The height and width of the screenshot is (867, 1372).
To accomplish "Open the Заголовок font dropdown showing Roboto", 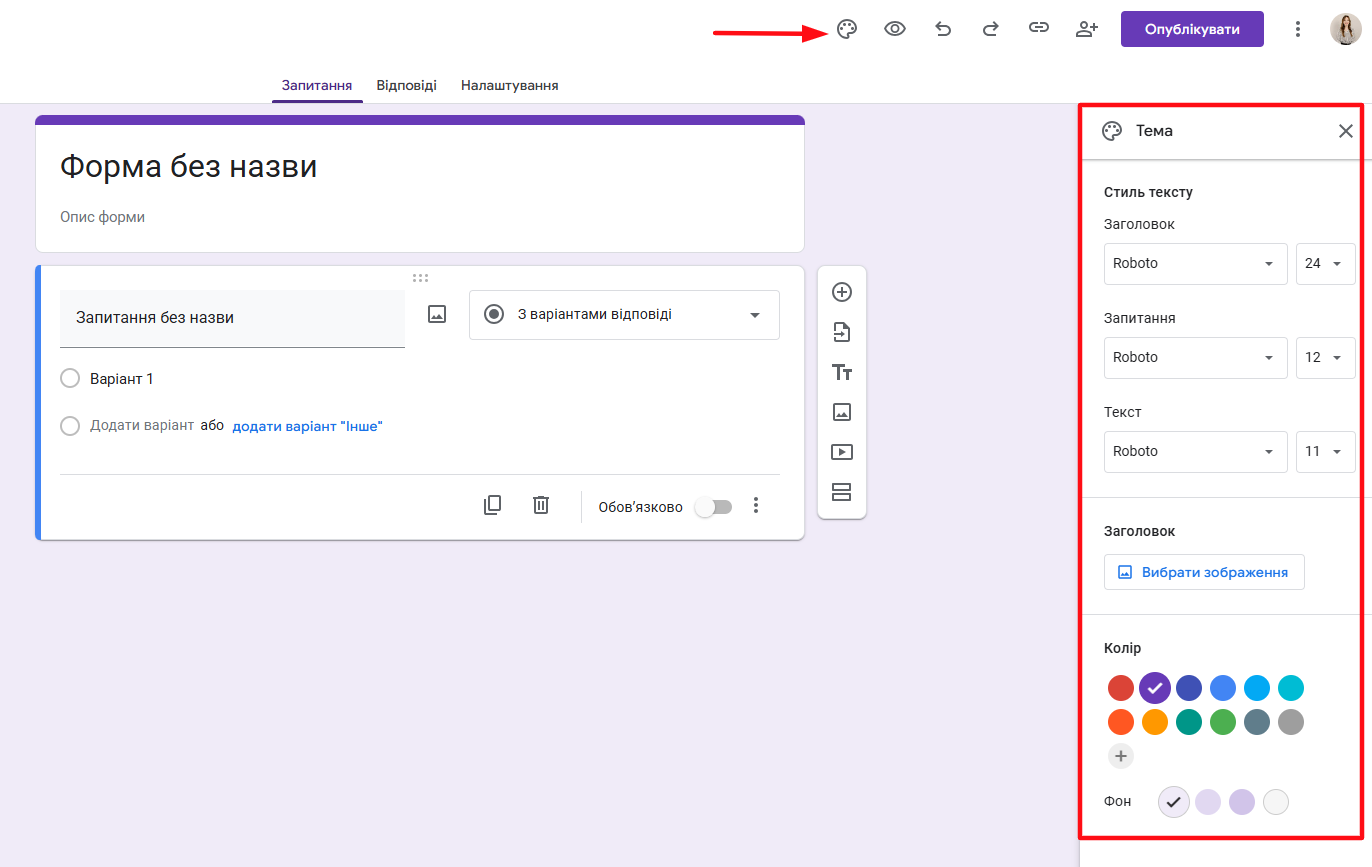I will (x=1195, y=264).
